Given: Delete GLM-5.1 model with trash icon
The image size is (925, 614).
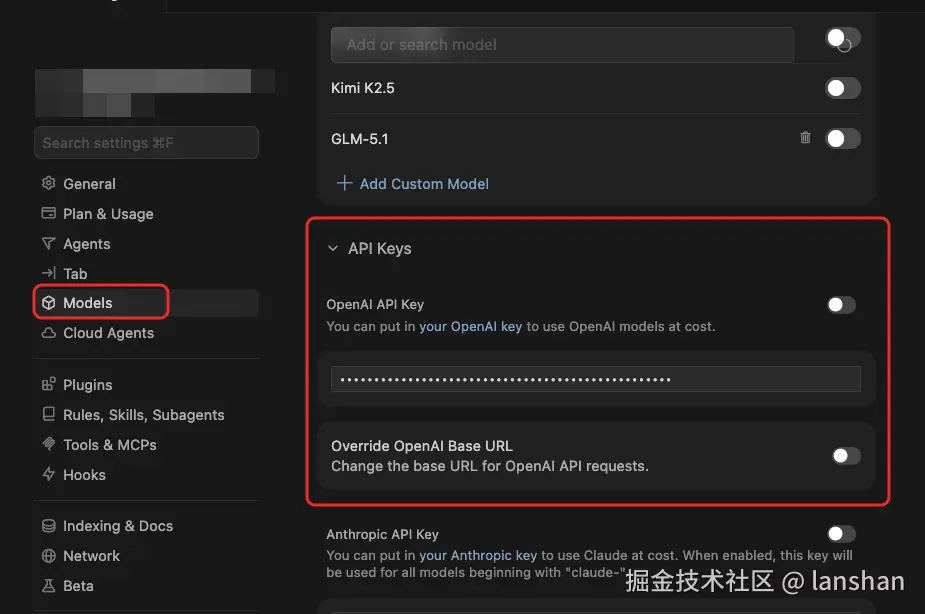Looking at the screenshot, I should coord(805,137).
